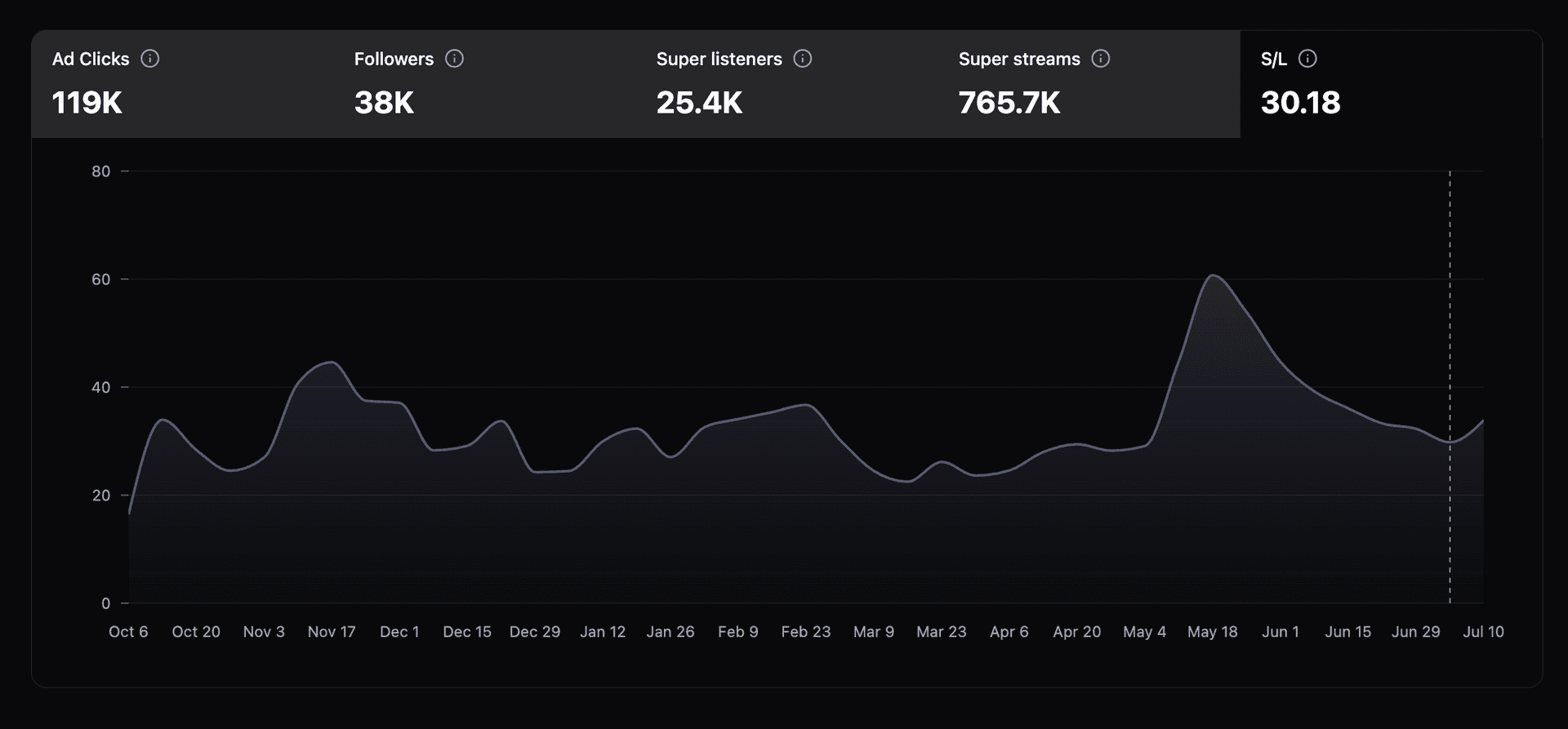Open the info icon beside Followers

454,59
